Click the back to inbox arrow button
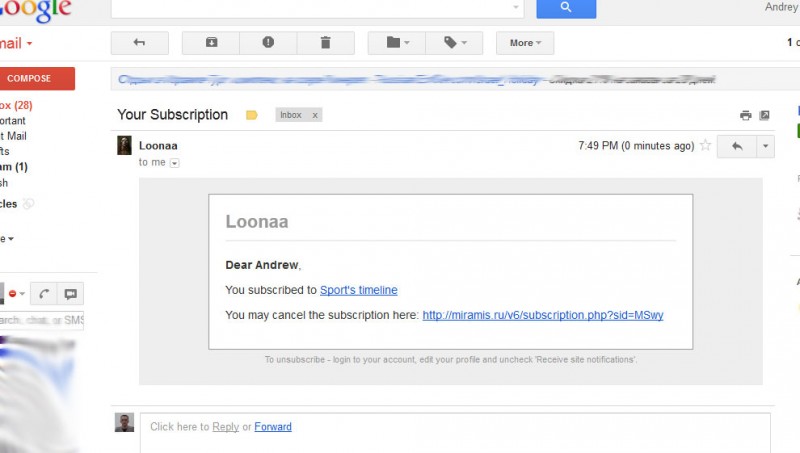The image size is (800, 453). click(x=139, y=43)
